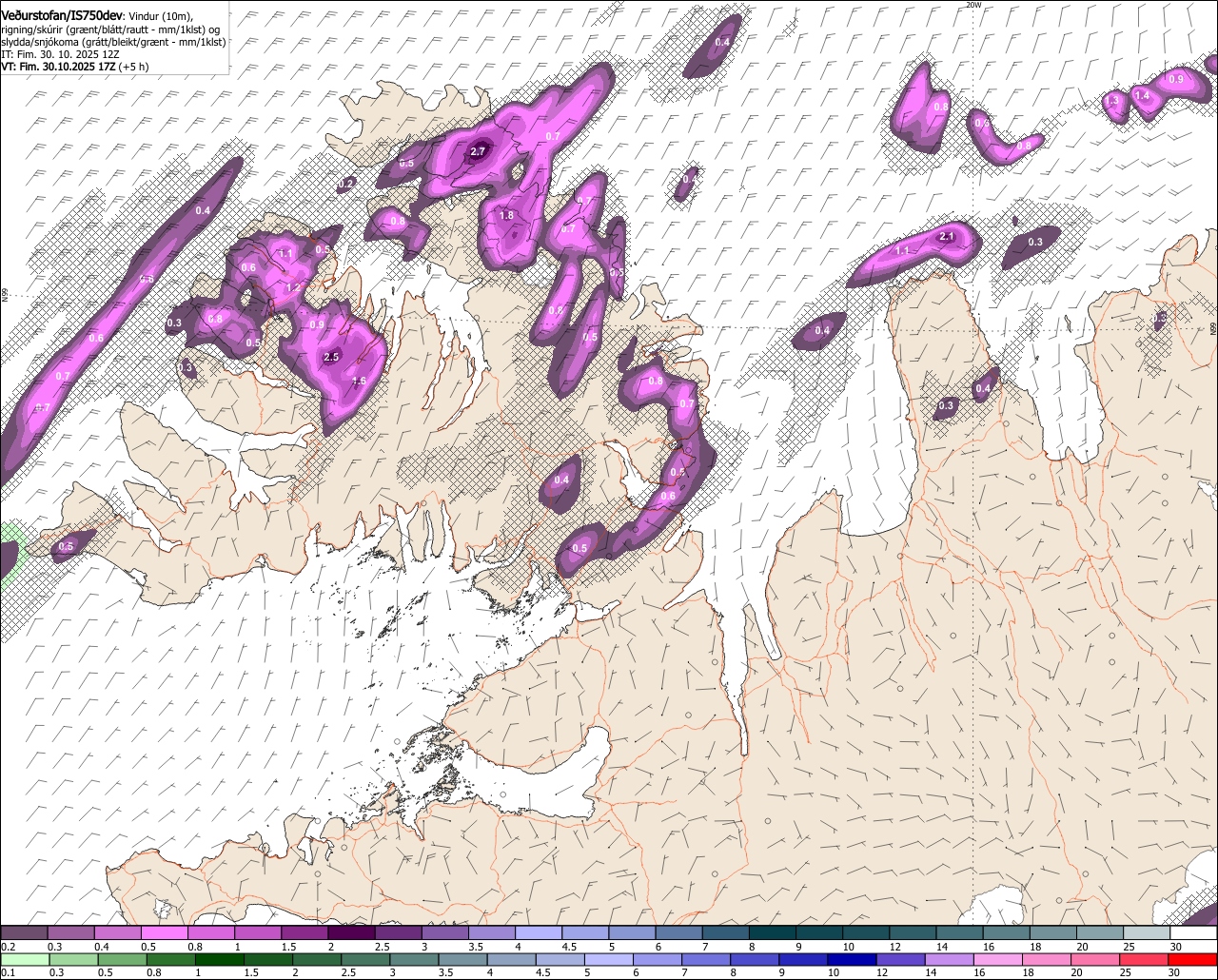Select the 2–2.5 dark purple swatch, upper legend row

click(351, 932)
